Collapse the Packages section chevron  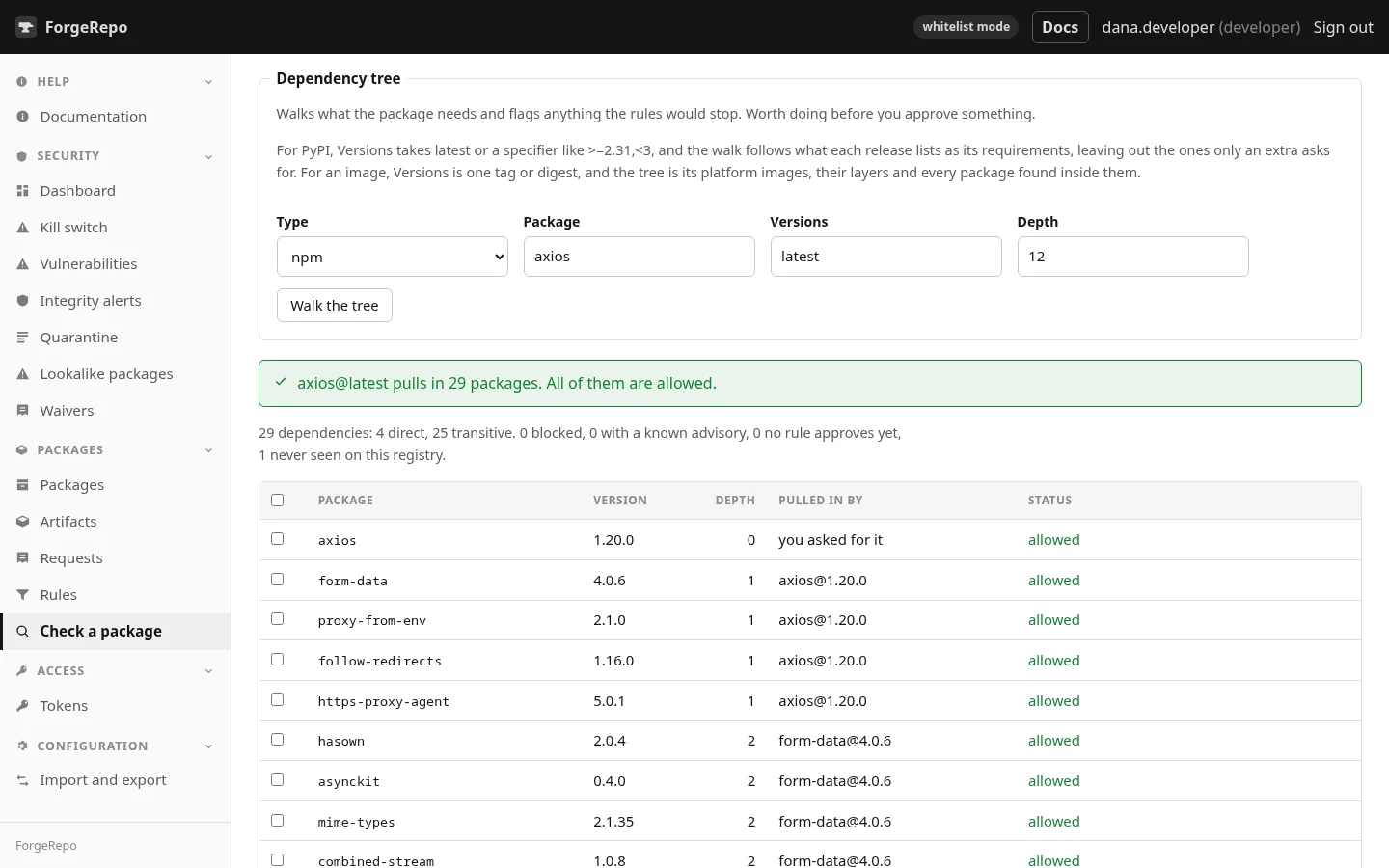pyautogui.click(x=209, y=450)
